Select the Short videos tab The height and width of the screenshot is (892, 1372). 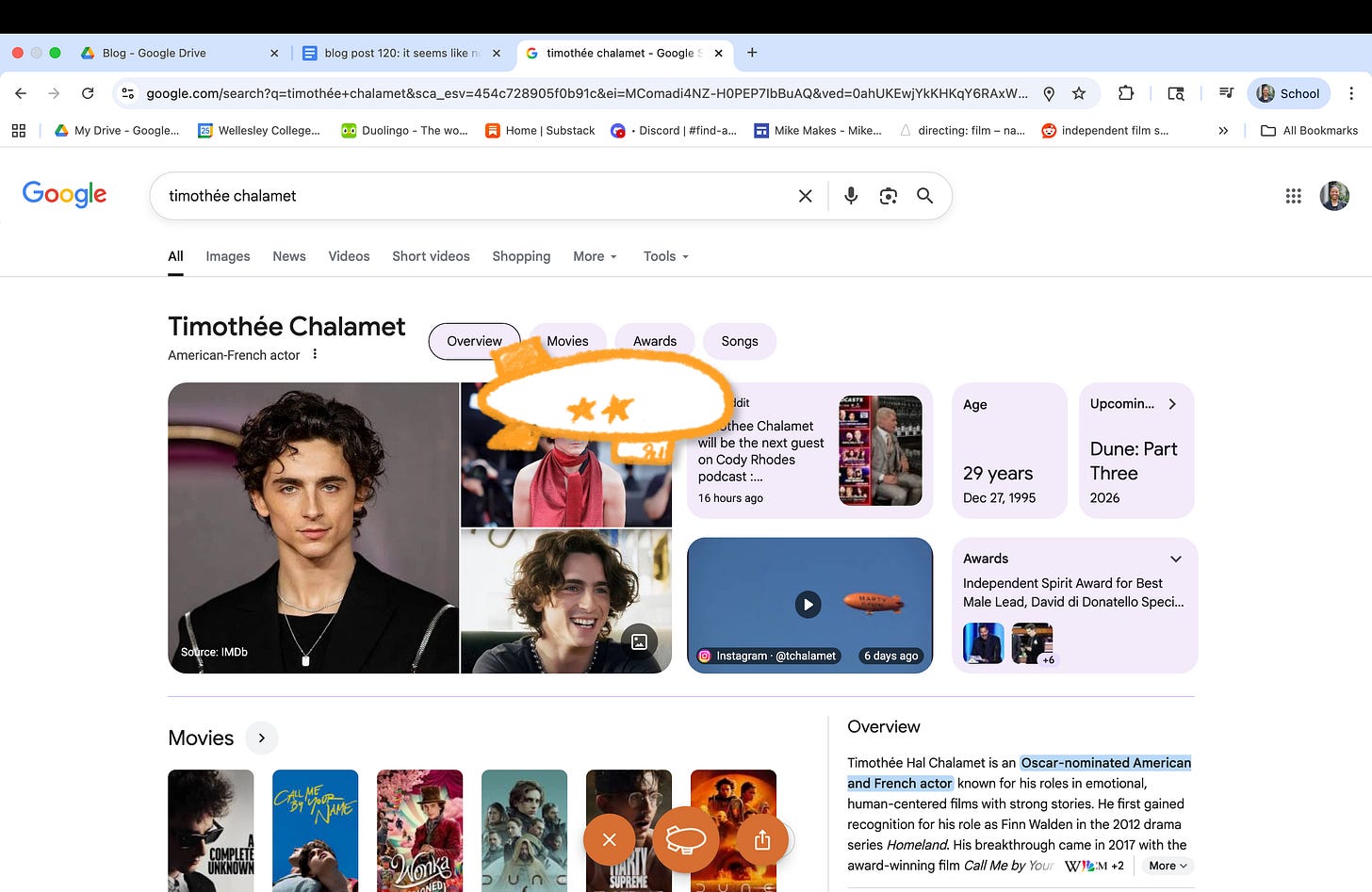[431, 256]
